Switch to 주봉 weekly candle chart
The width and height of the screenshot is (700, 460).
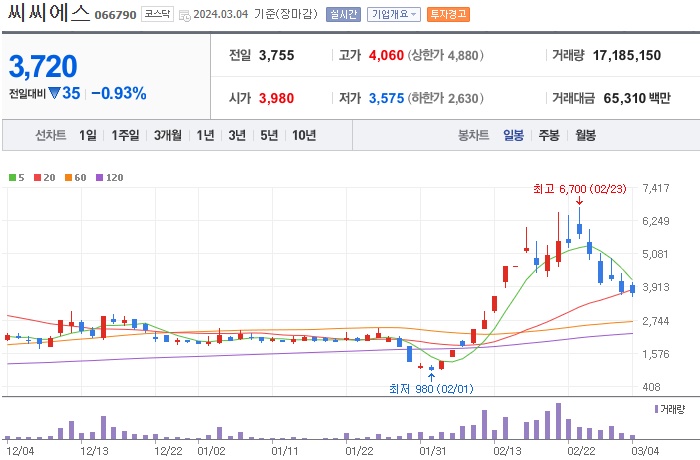(549, 135)
